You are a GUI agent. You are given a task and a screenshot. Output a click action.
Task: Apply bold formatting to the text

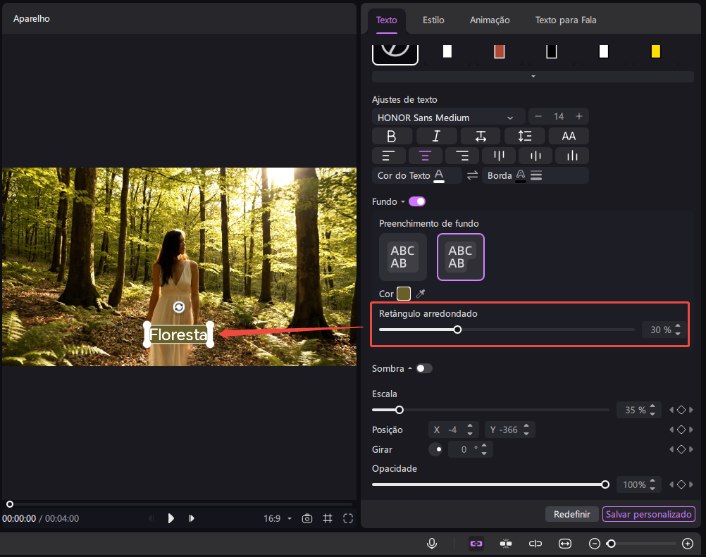(x=391, y=136)
